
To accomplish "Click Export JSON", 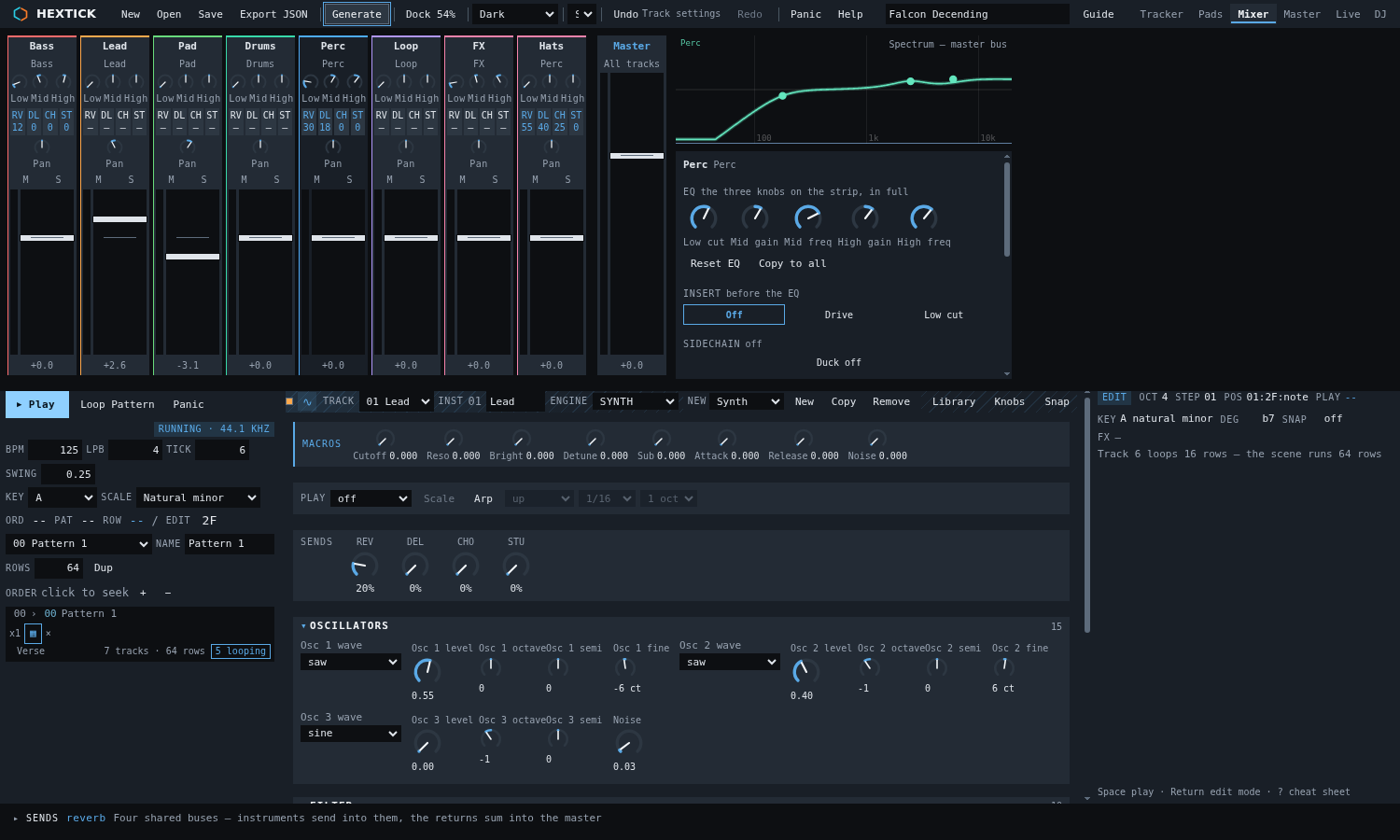I will click(x=273, y=14).
